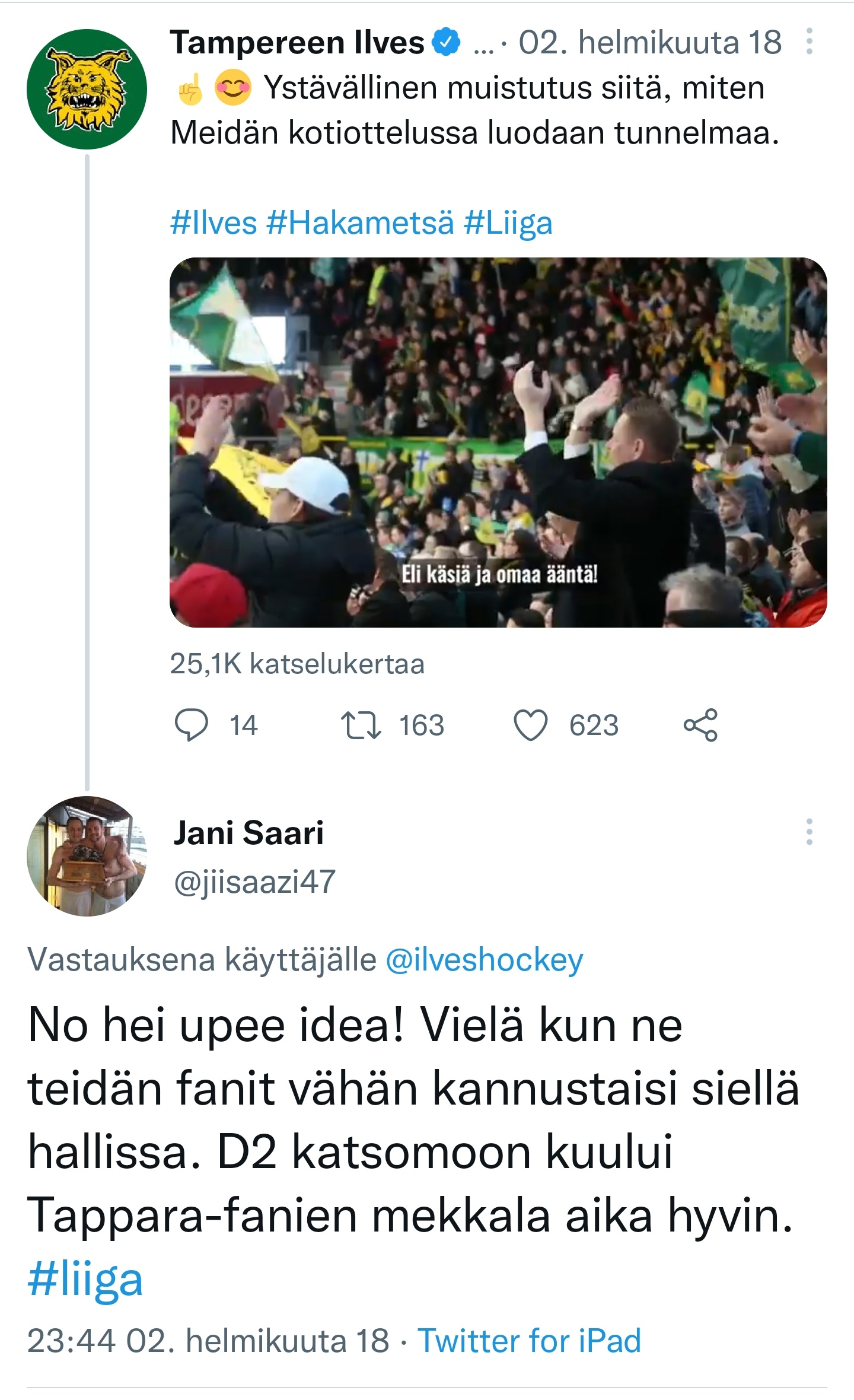The width and height of the screenshot is (854, 1400).
Task: Open the #Ilves hashtag
Action: point(213,223)
